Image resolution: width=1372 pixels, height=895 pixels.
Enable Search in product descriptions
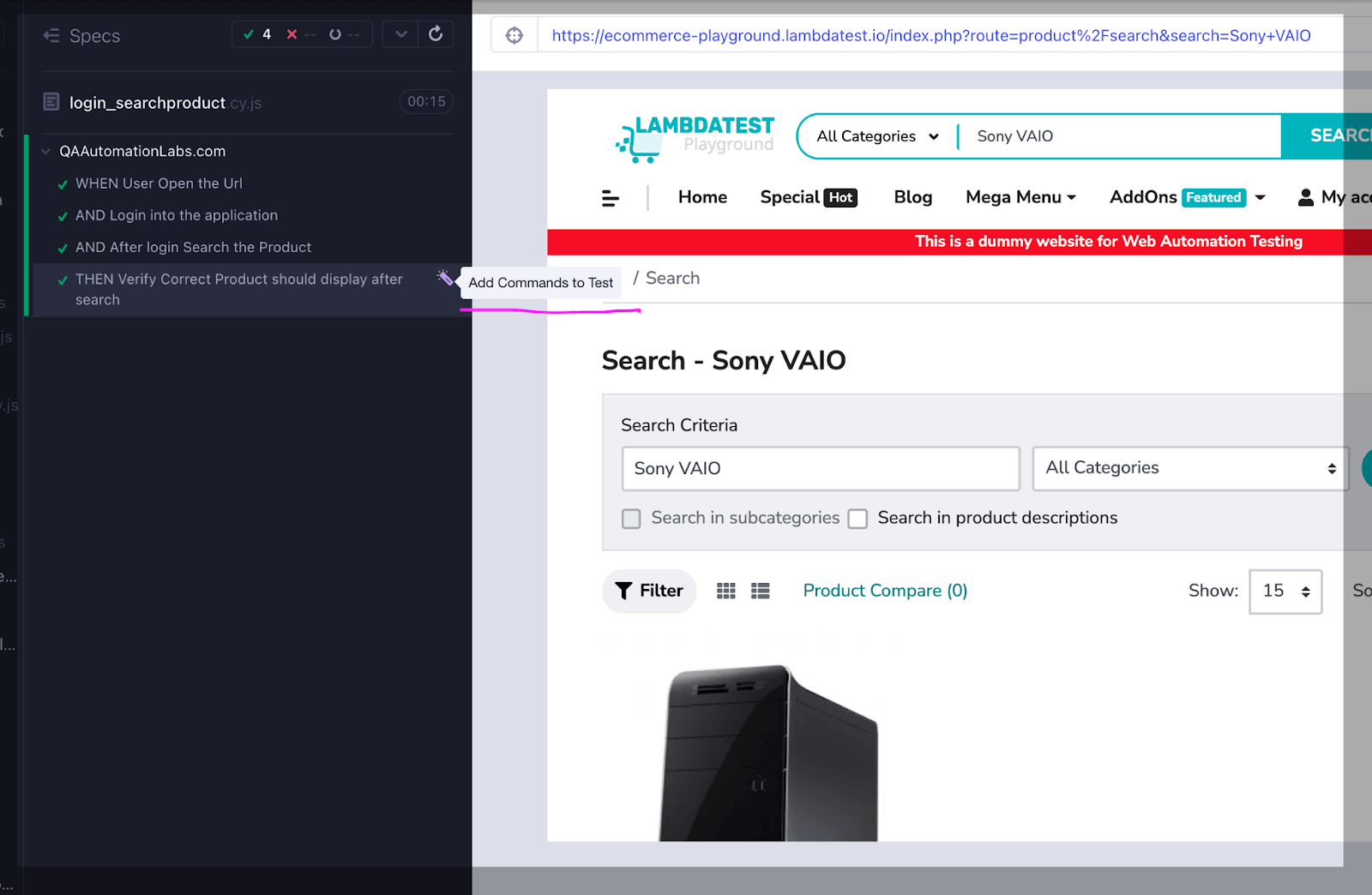click(x=857, y=518)
